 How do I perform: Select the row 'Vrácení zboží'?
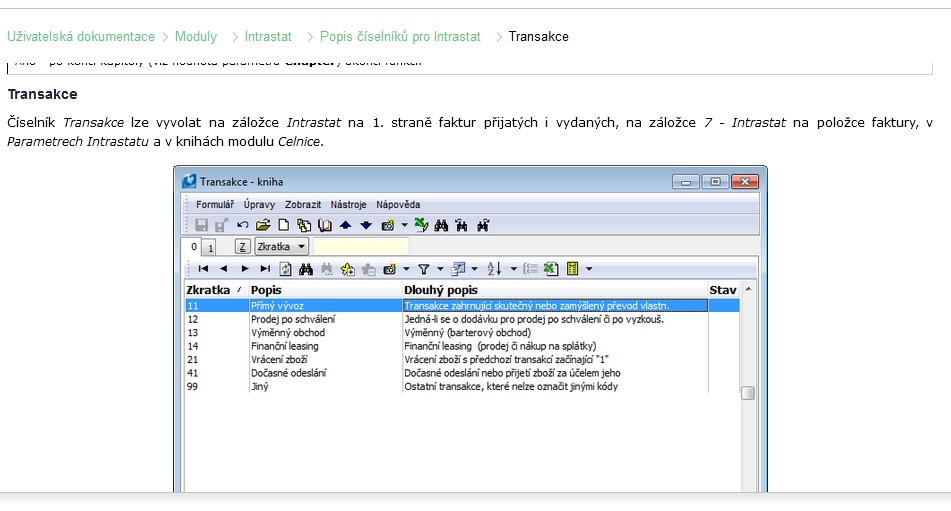462,359
